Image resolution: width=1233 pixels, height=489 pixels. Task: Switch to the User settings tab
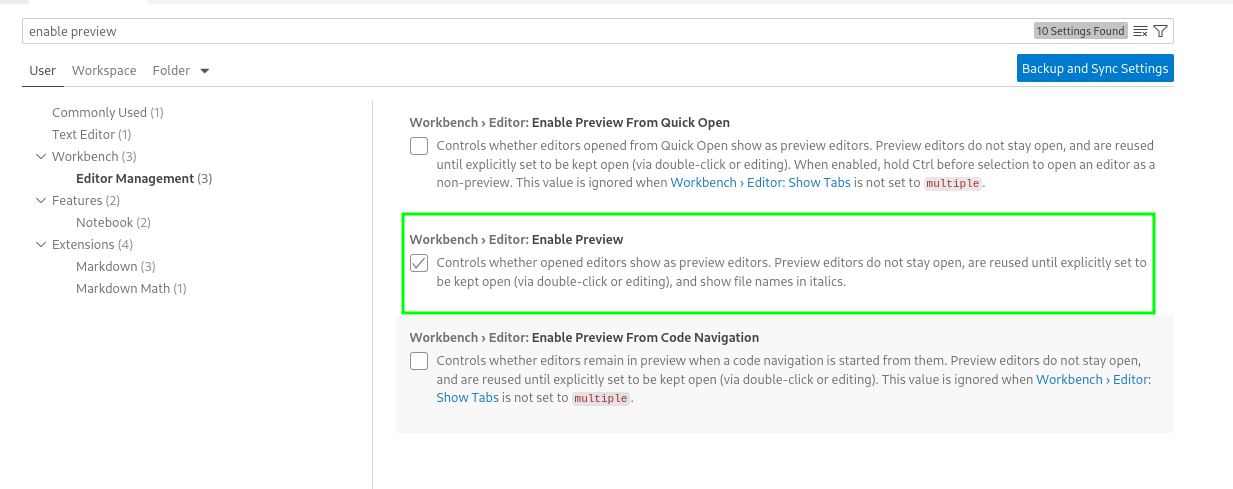click(x=43, y=71)
